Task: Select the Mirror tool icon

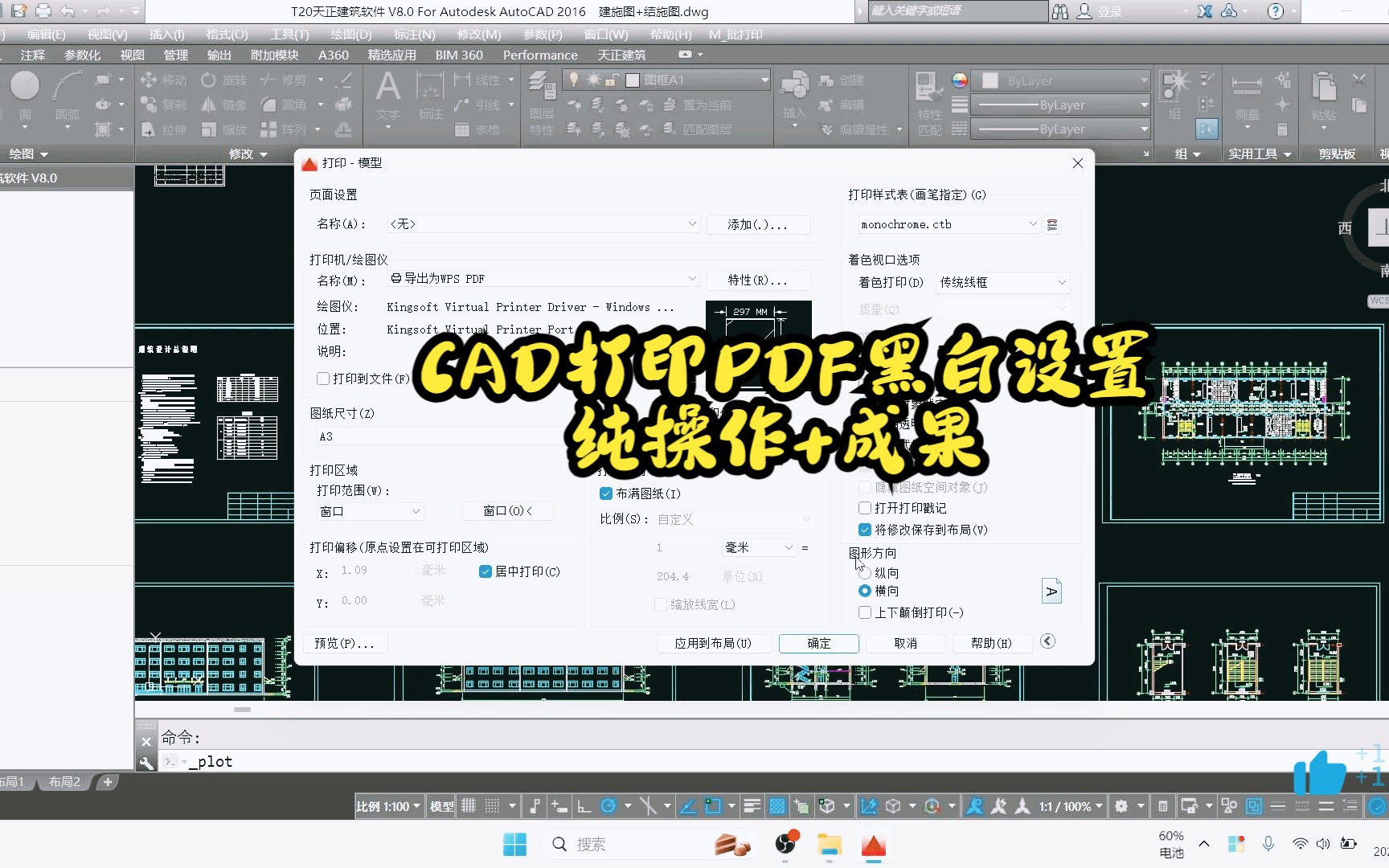Action: point(209,104)
